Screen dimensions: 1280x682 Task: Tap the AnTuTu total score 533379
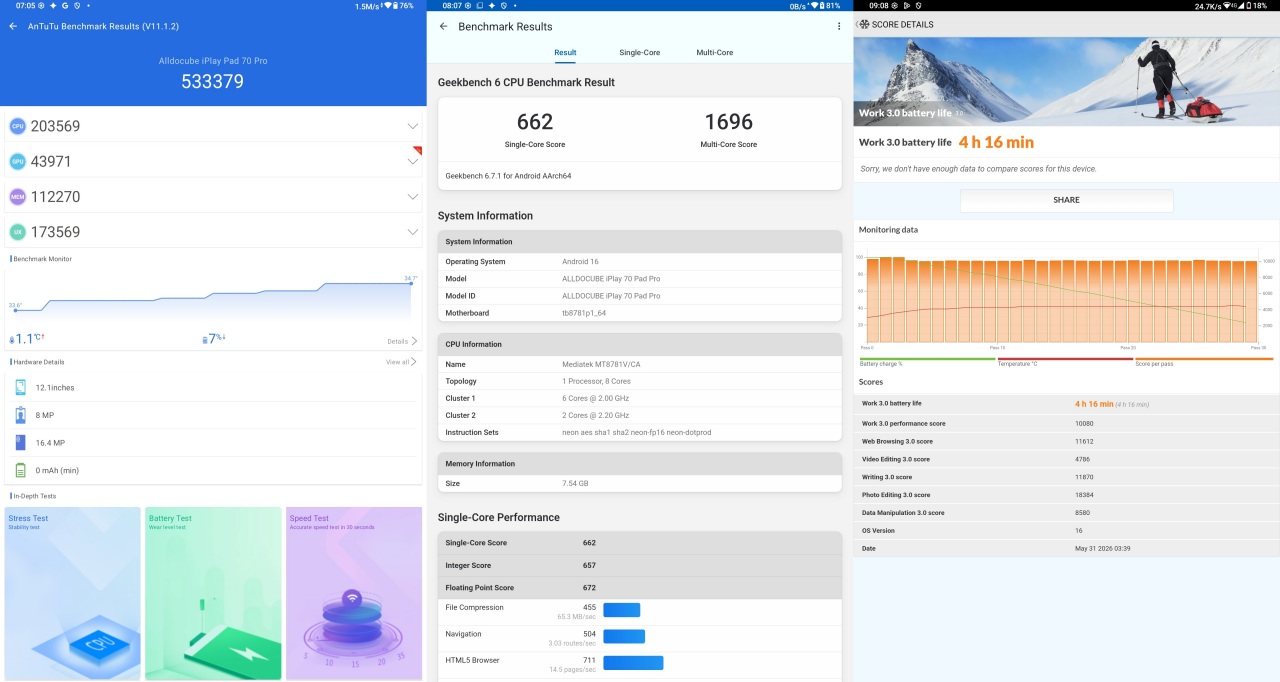(x=212, y=82)
